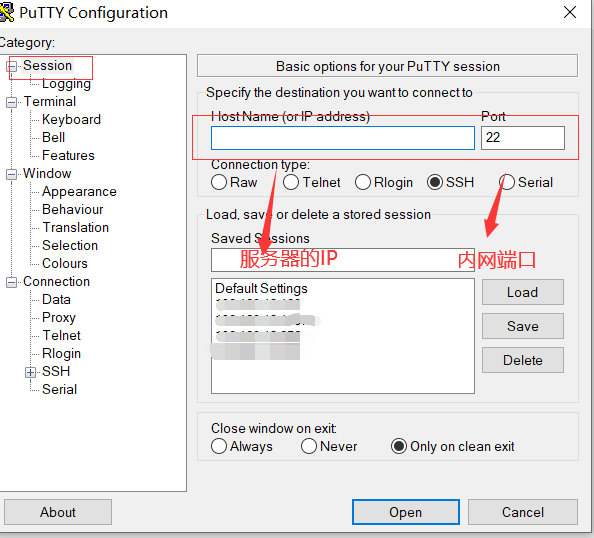Click the Open button to connect
Viewport: 594px width, 538px height.
[x=406, y=512]
